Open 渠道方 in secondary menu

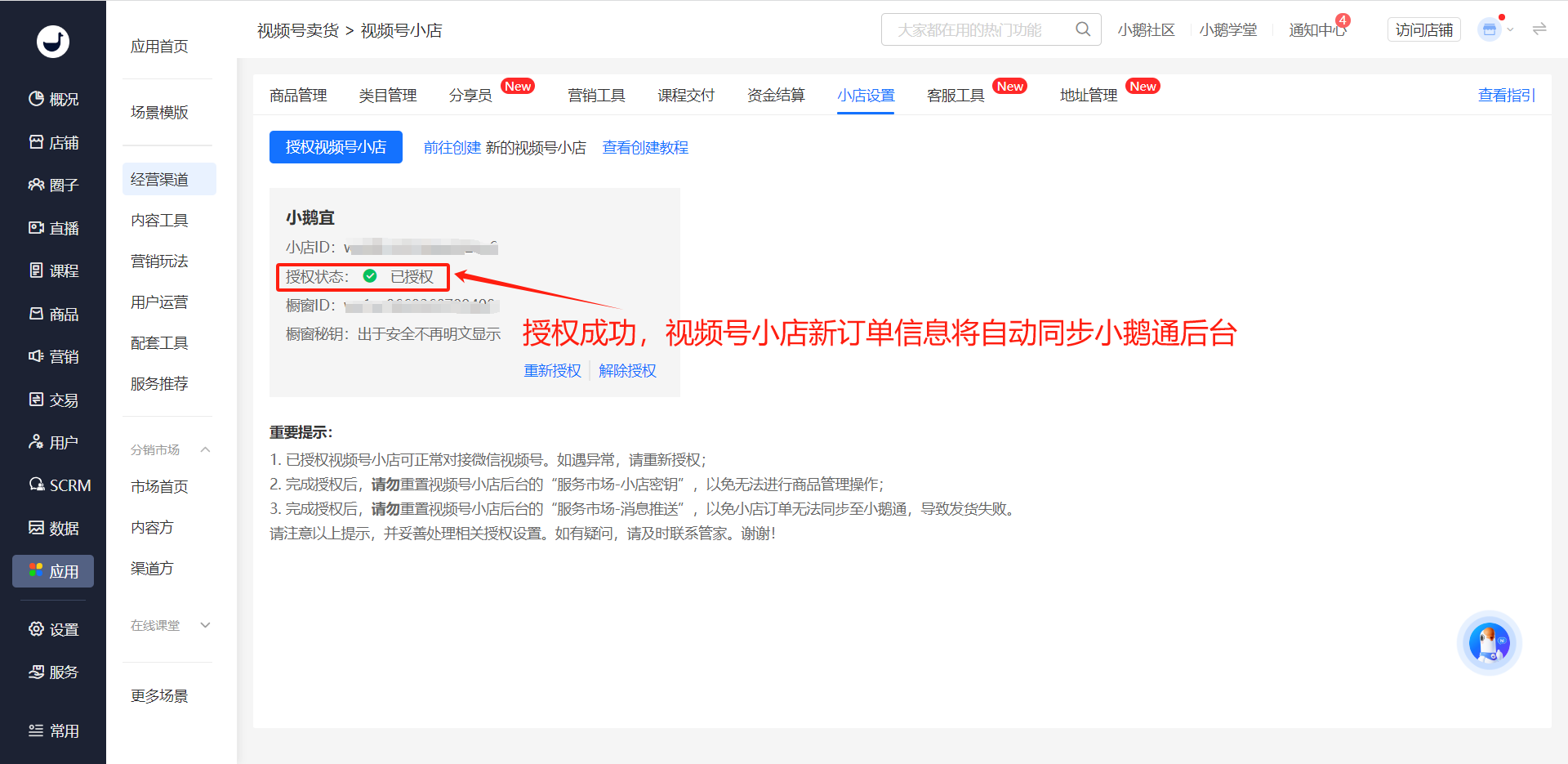153,568
